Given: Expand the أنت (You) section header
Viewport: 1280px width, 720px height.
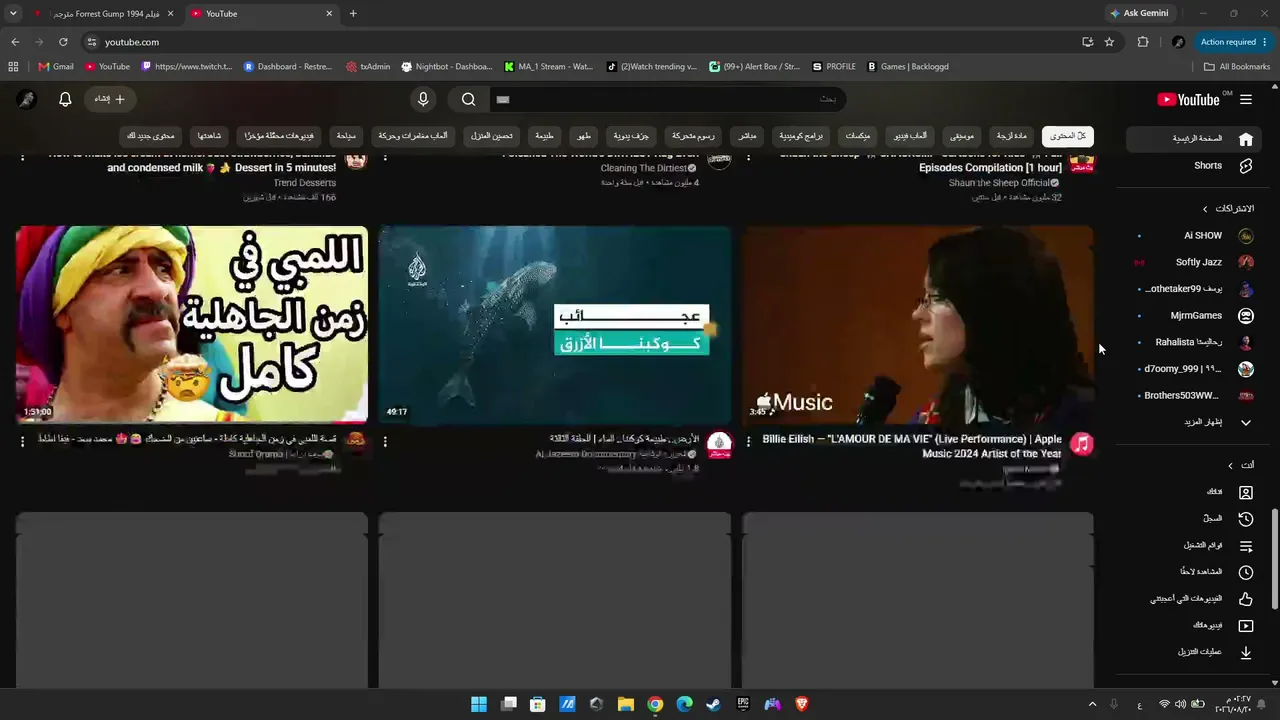Looking at the screenshot, I should pyautogui.click(x=1241, y=465).
